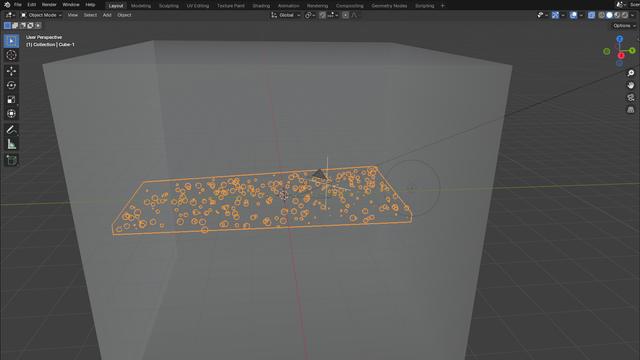This screenshot has width=640, height=360.
Task: Select the Measure tool
Action: [11, 144]
